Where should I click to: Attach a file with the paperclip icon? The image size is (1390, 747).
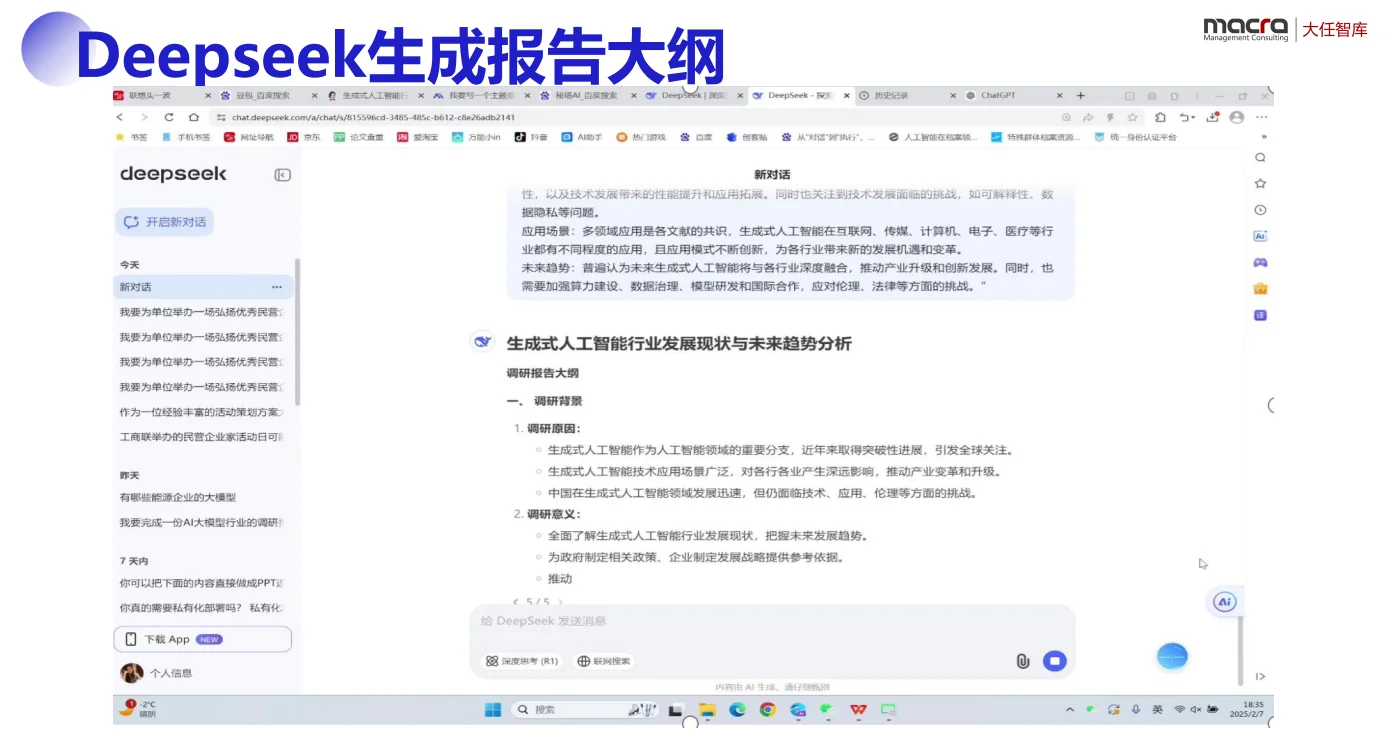[1022, 661]
